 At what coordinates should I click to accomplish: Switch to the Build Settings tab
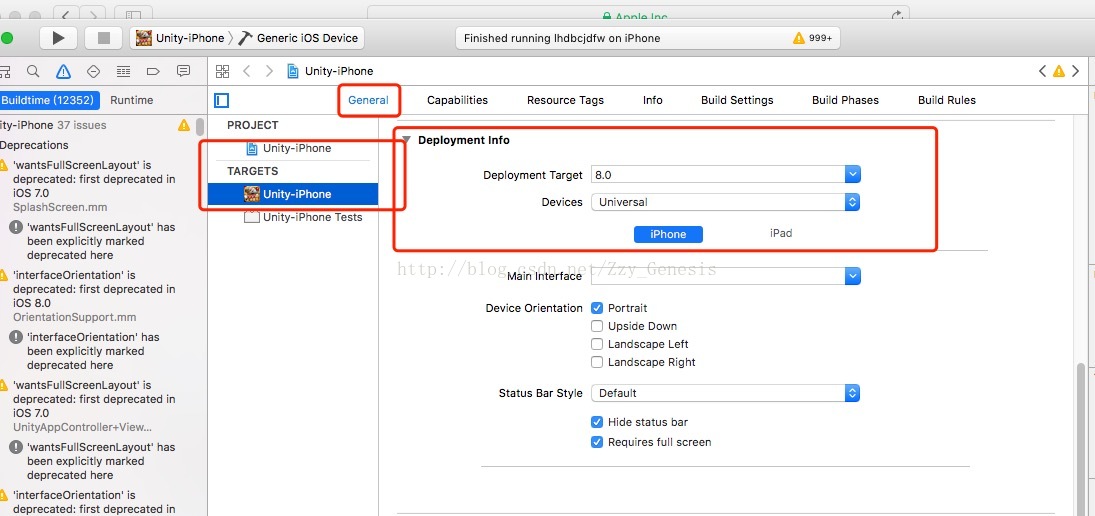pos(737,100)
